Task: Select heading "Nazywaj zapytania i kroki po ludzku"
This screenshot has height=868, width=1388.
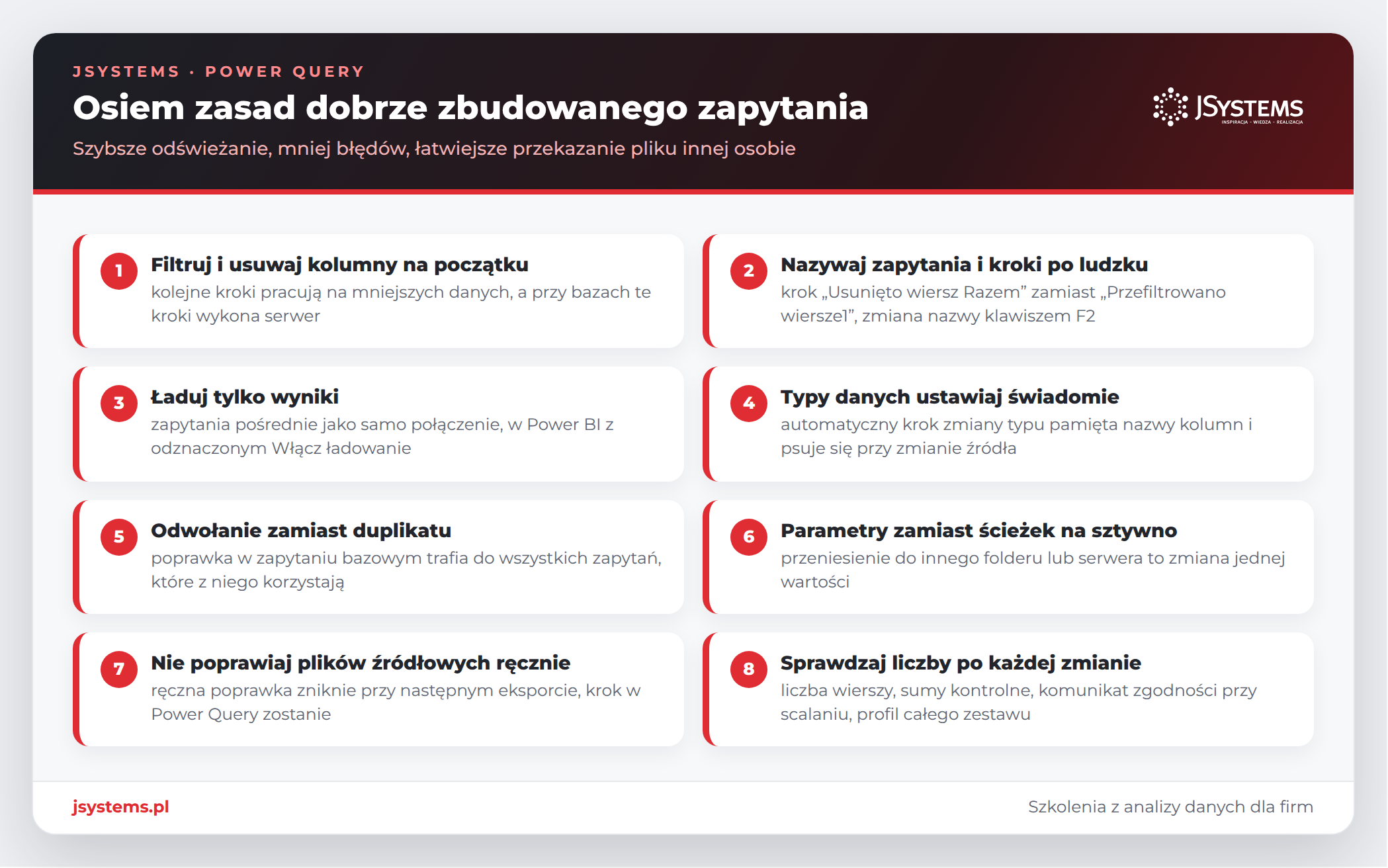Action: [964, 265]
